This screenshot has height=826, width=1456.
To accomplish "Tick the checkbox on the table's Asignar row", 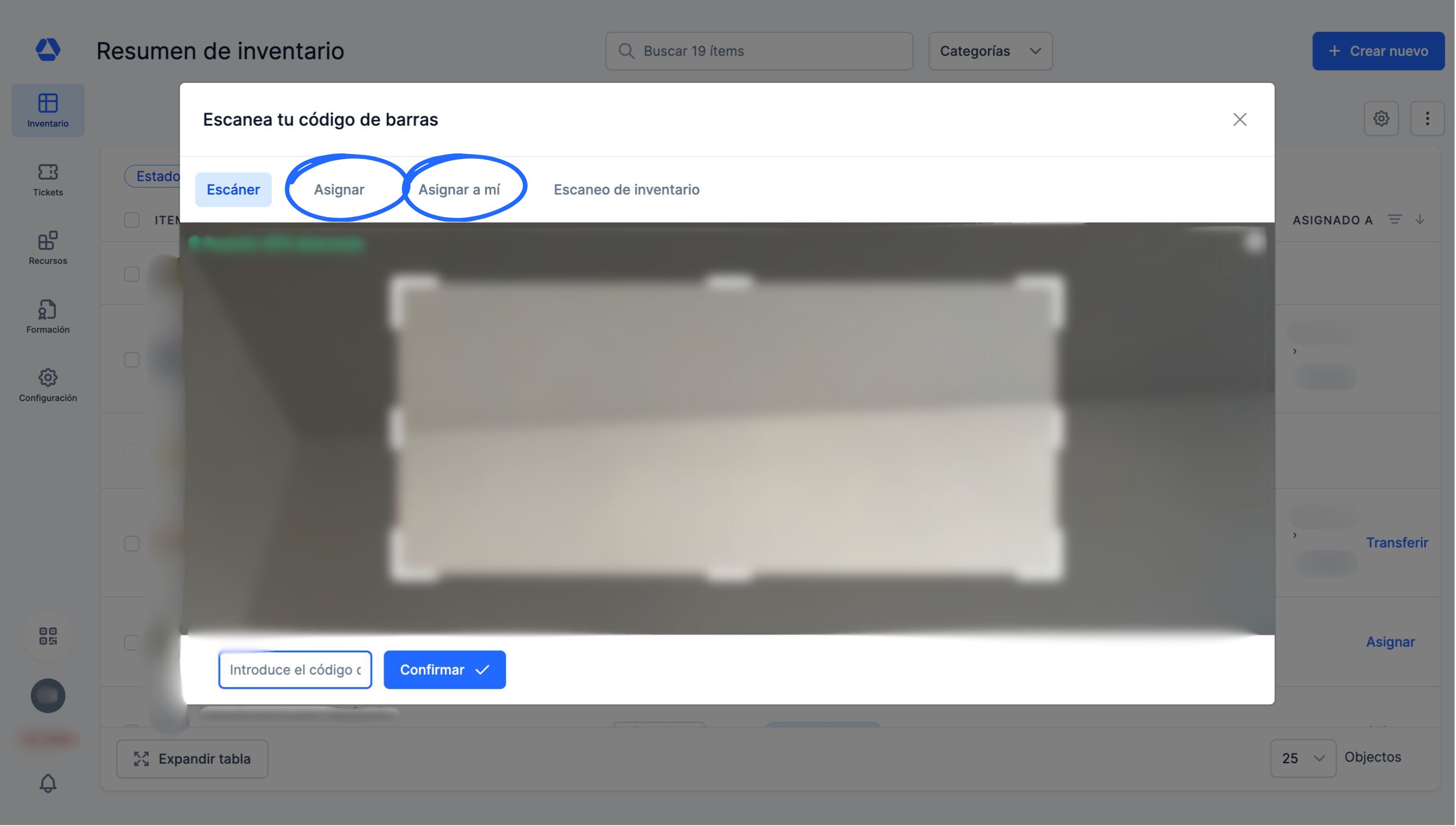I will pyautogui.click(x=132, y=642).
